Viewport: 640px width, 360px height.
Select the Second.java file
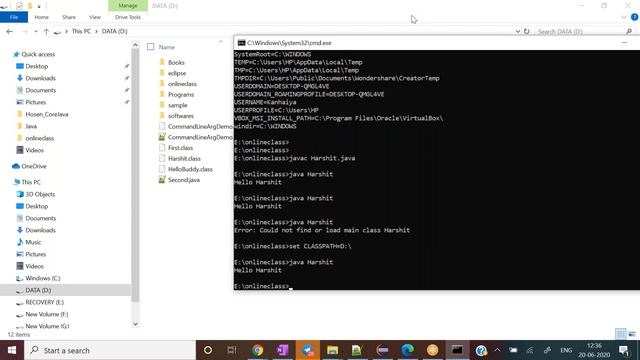(184, 180)
